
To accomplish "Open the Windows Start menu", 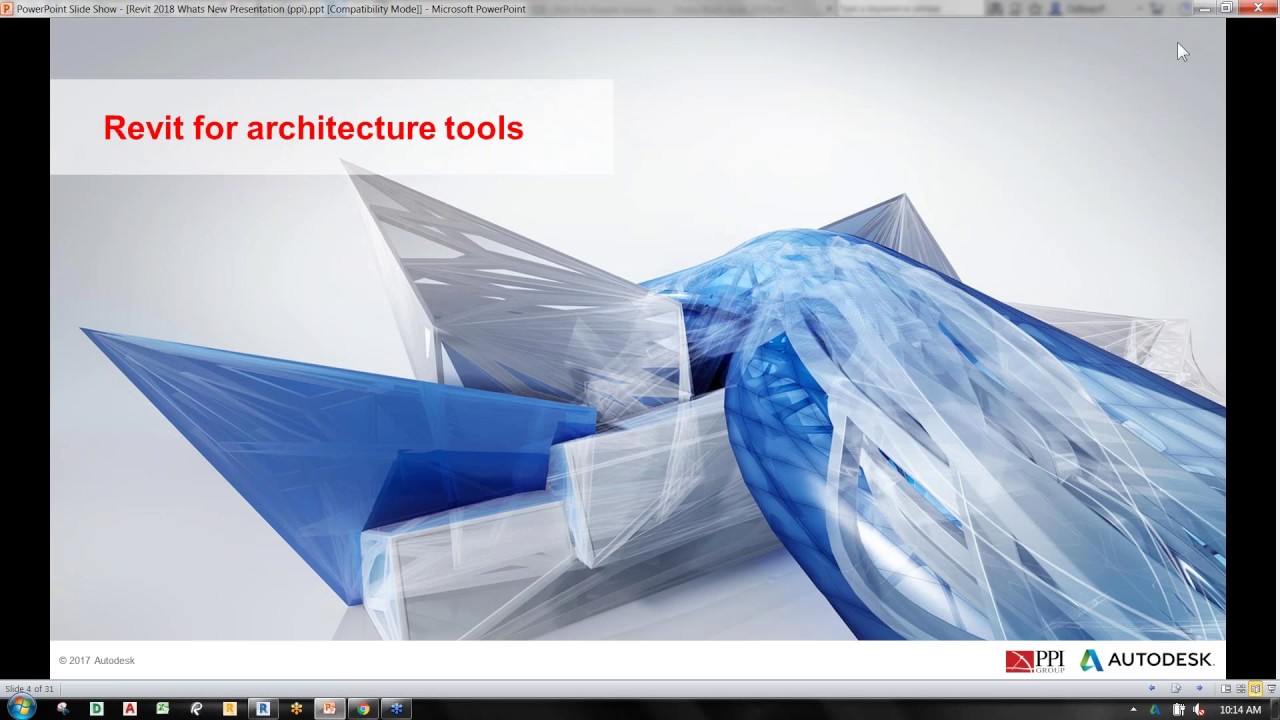I will (21, 708).
